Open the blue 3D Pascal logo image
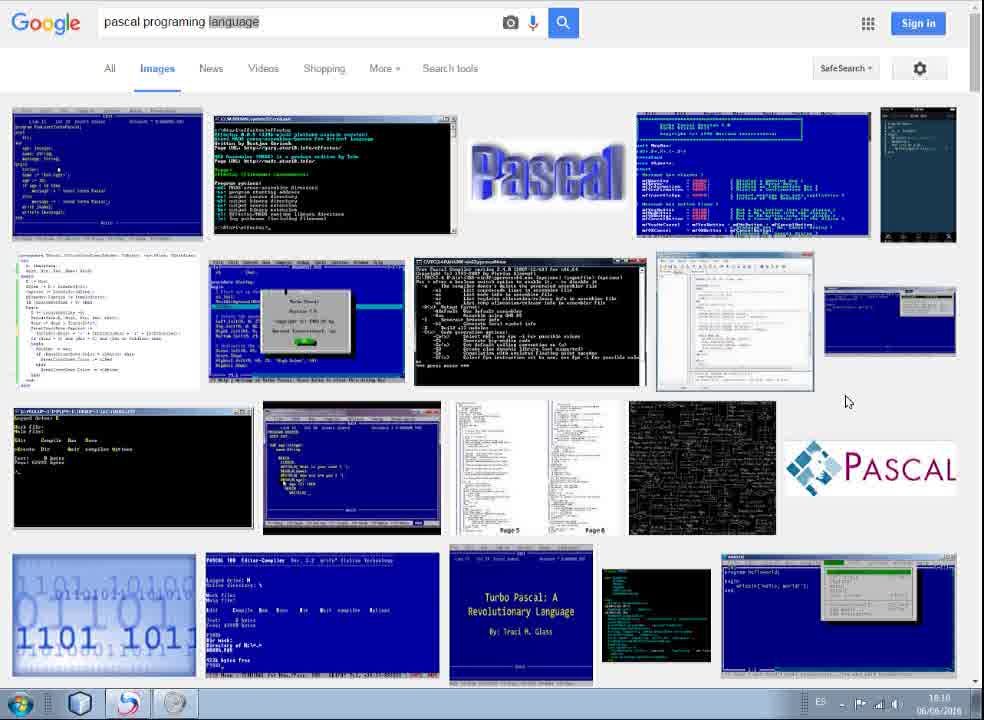This screenshot has width=984, height=720. [547, 173]
